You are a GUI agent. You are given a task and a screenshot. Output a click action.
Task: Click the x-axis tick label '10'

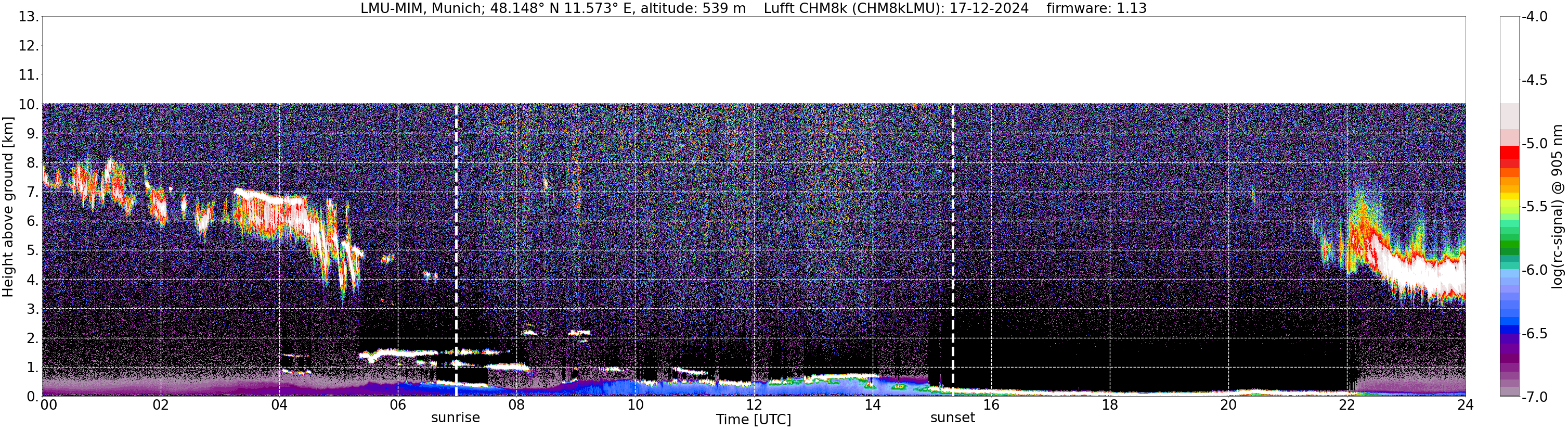(x=636, y=405)
